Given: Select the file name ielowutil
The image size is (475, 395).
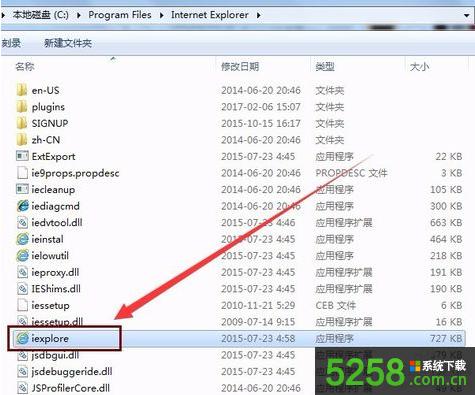Looking at the screenshot, I should (50, 256).
